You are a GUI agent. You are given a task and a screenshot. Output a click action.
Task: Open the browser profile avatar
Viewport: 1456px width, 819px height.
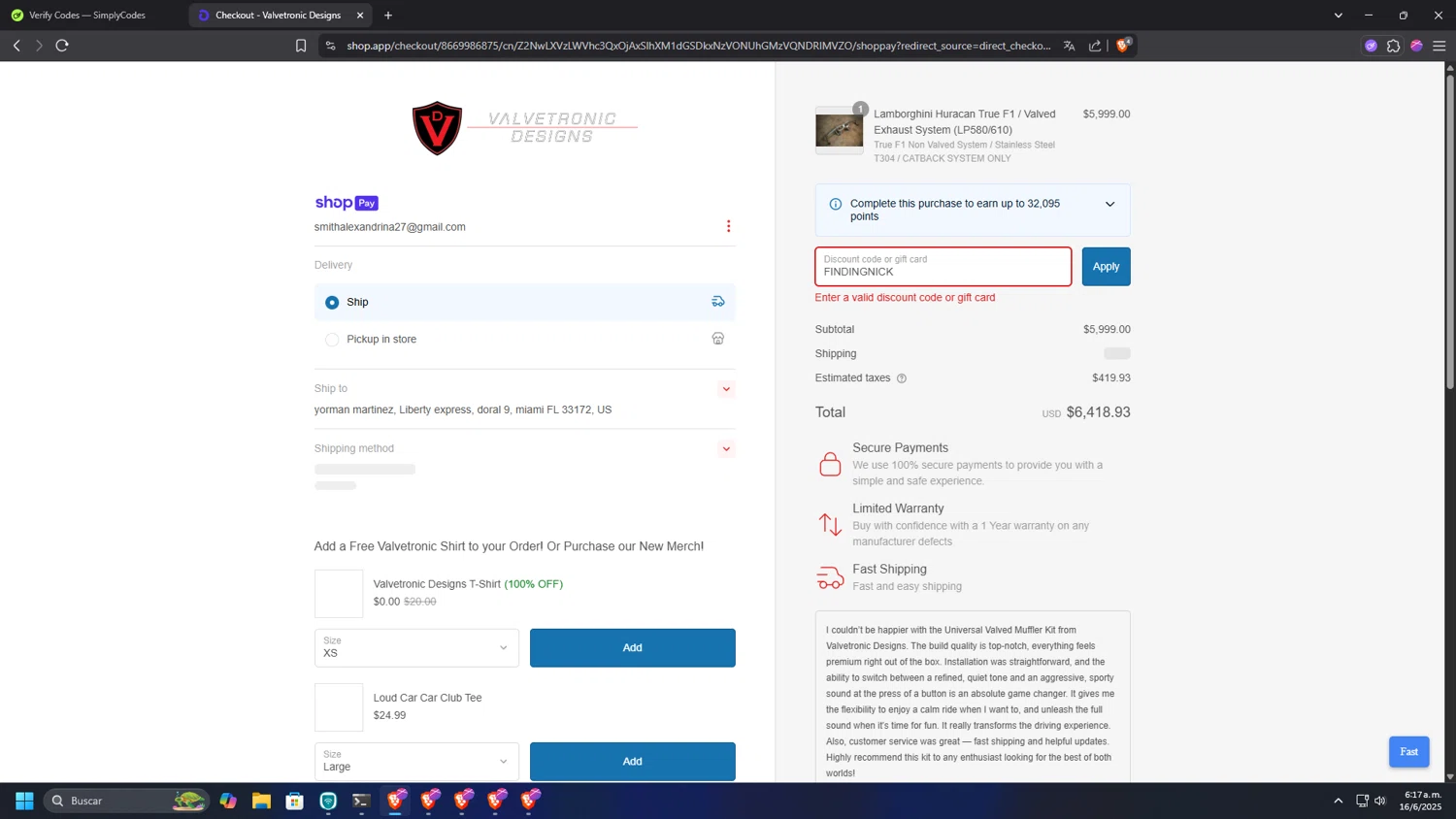(1416, 46)
